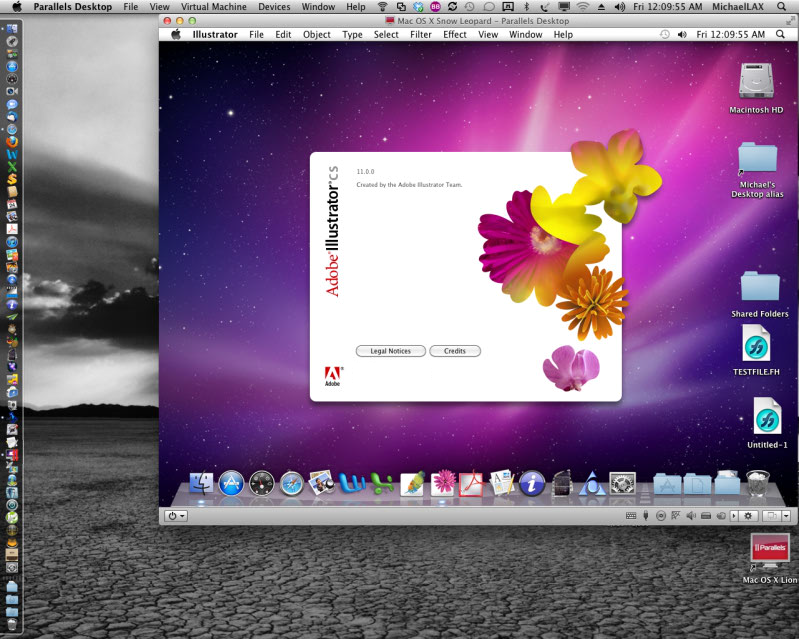
Task: Open Illustrator application menu
Action: pyautogui.click(x=215, y=34)
